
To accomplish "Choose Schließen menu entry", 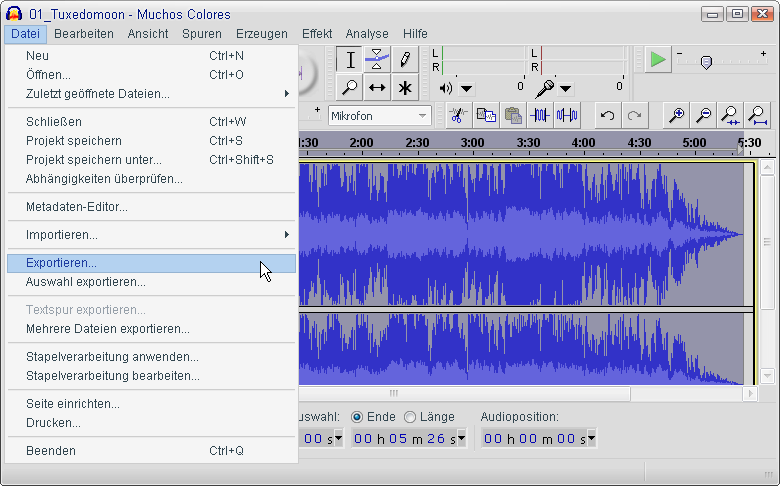I will click(152, 121).
